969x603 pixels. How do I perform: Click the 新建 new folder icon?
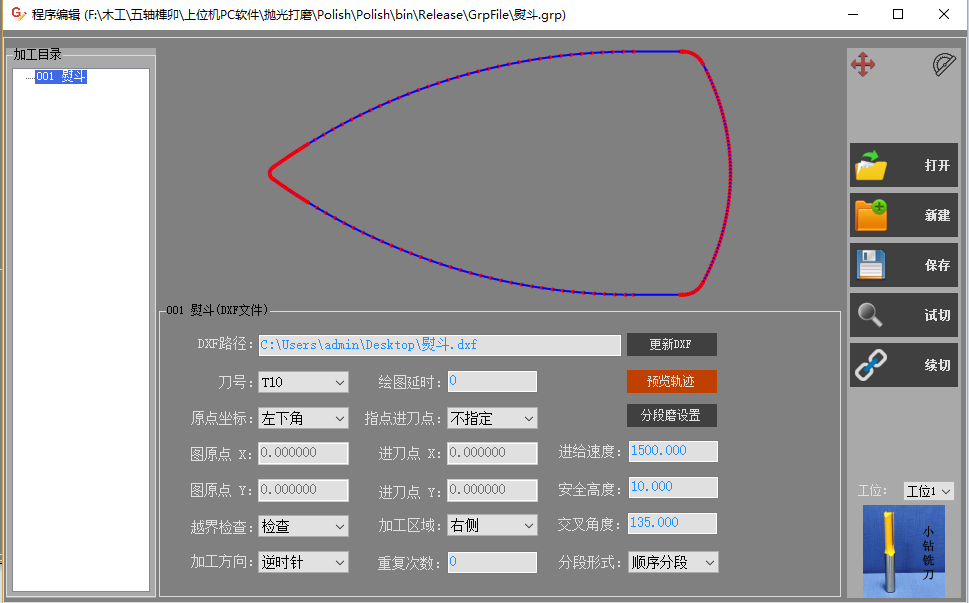pyautogui.click(x=871, y=215)
